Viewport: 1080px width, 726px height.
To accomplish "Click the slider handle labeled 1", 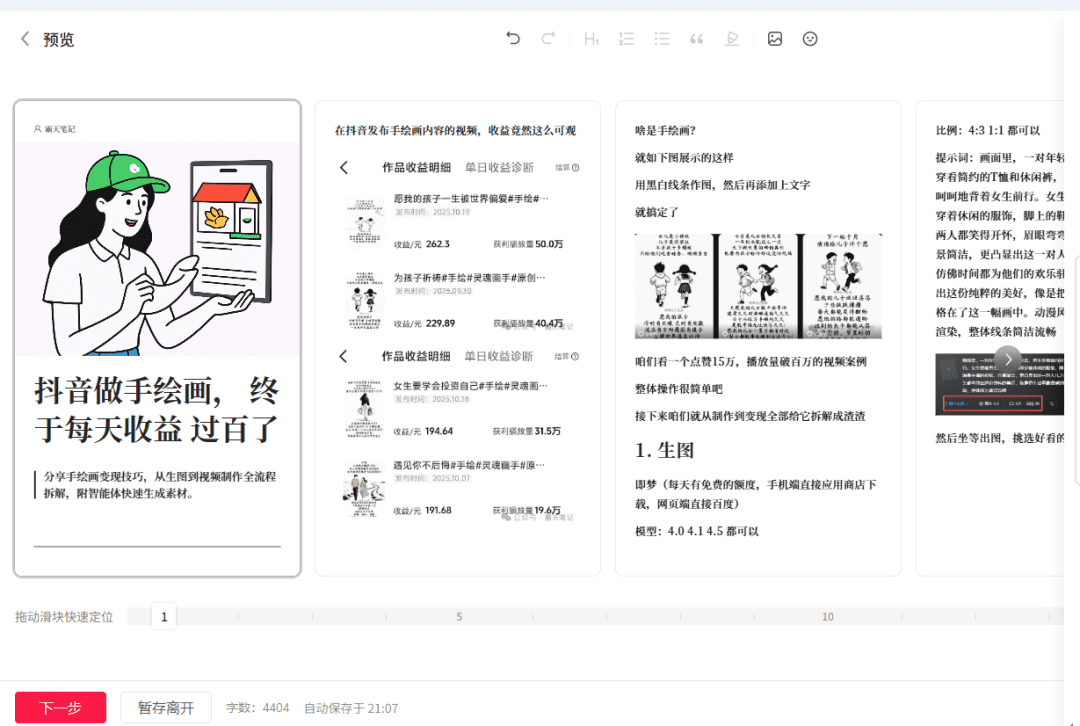I will click(164, 617).
